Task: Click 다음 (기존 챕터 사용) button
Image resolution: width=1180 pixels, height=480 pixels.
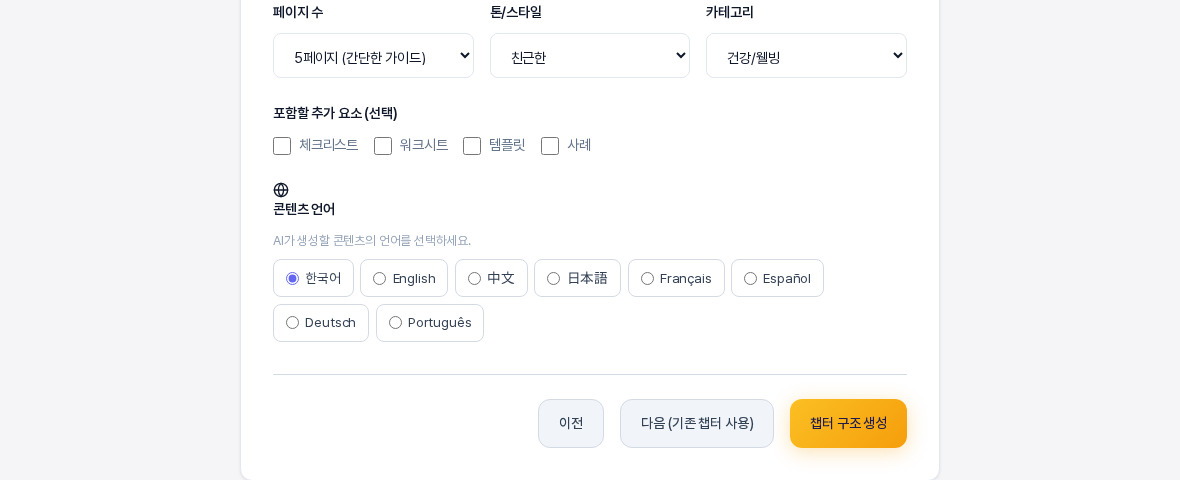Action: tap(697, 424)
